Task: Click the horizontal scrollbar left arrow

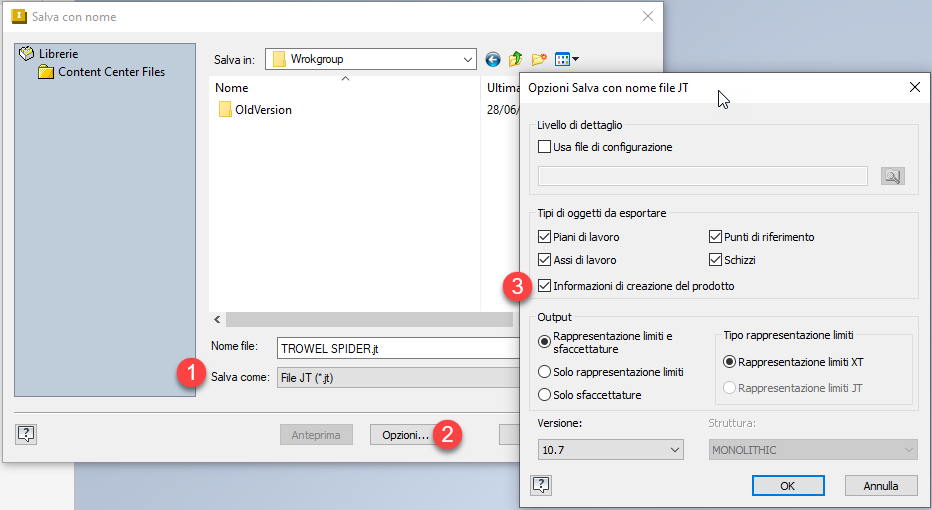Action: coord(217,320)
